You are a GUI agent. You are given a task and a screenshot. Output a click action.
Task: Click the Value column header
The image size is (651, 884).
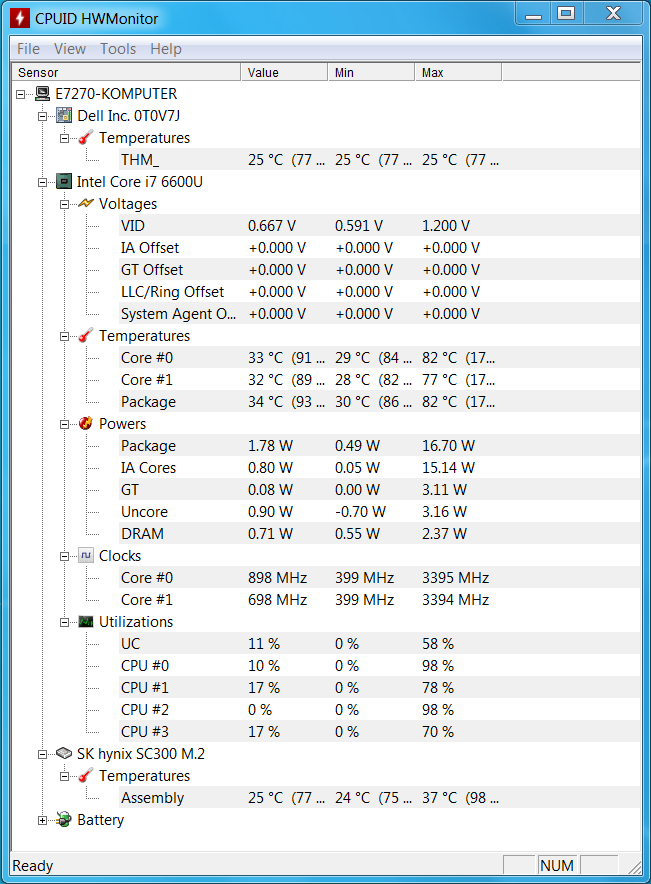(x=285, y=73)
